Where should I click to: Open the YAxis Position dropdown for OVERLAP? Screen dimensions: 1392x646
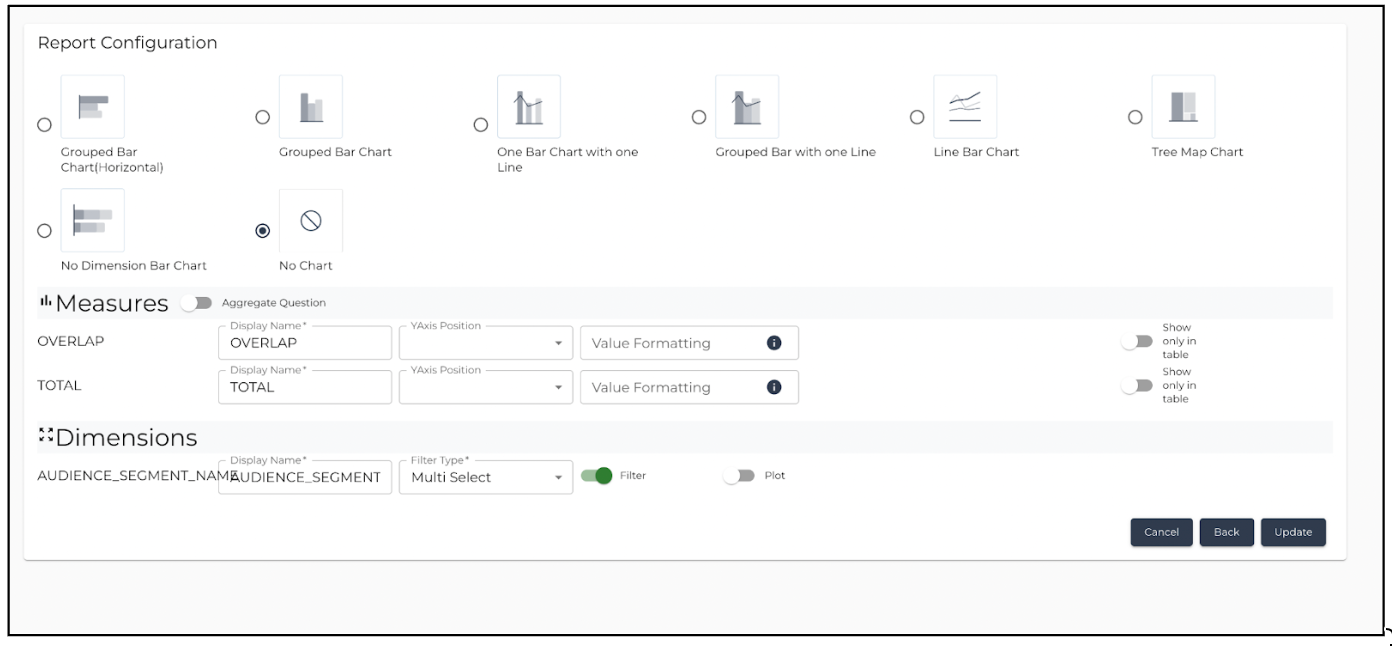pos(486,343)
